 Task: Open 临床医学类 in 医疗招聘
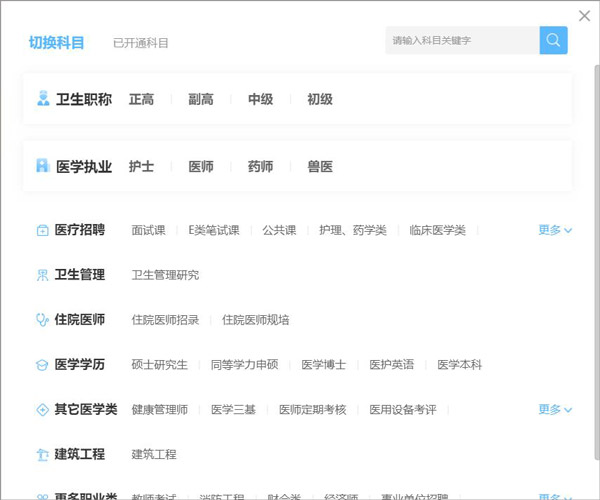(x=437, y=230)
